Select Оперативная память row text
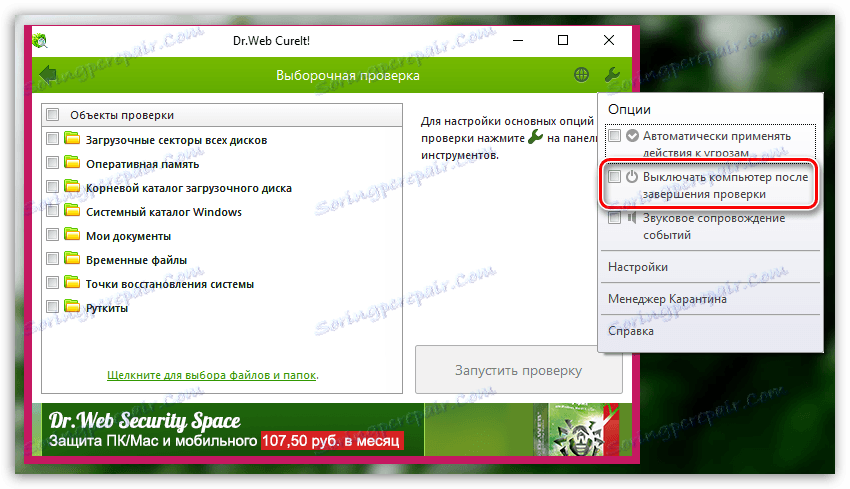Screen dimensions: 850x489 [143, 164]
